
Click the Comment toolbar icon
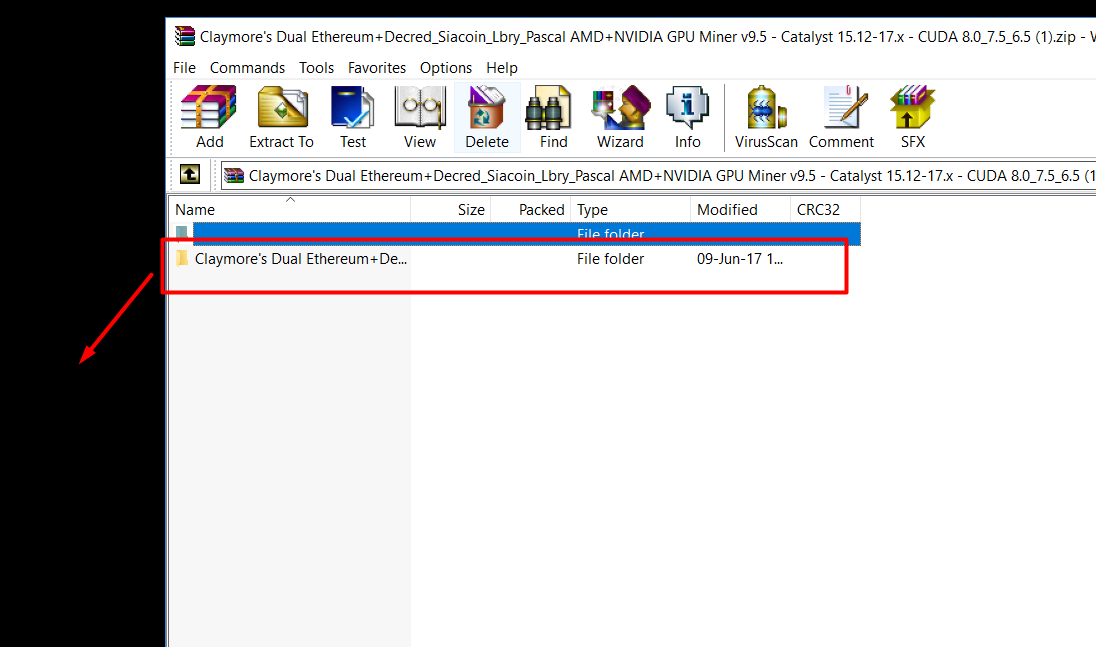842,117
